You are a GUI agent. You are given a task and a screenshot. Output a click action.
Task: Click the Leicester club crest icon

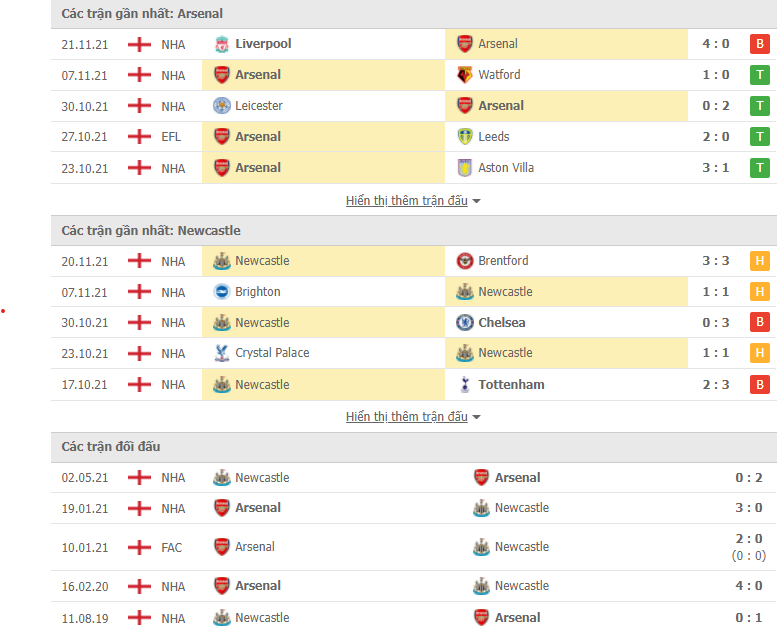pos(222,106)
